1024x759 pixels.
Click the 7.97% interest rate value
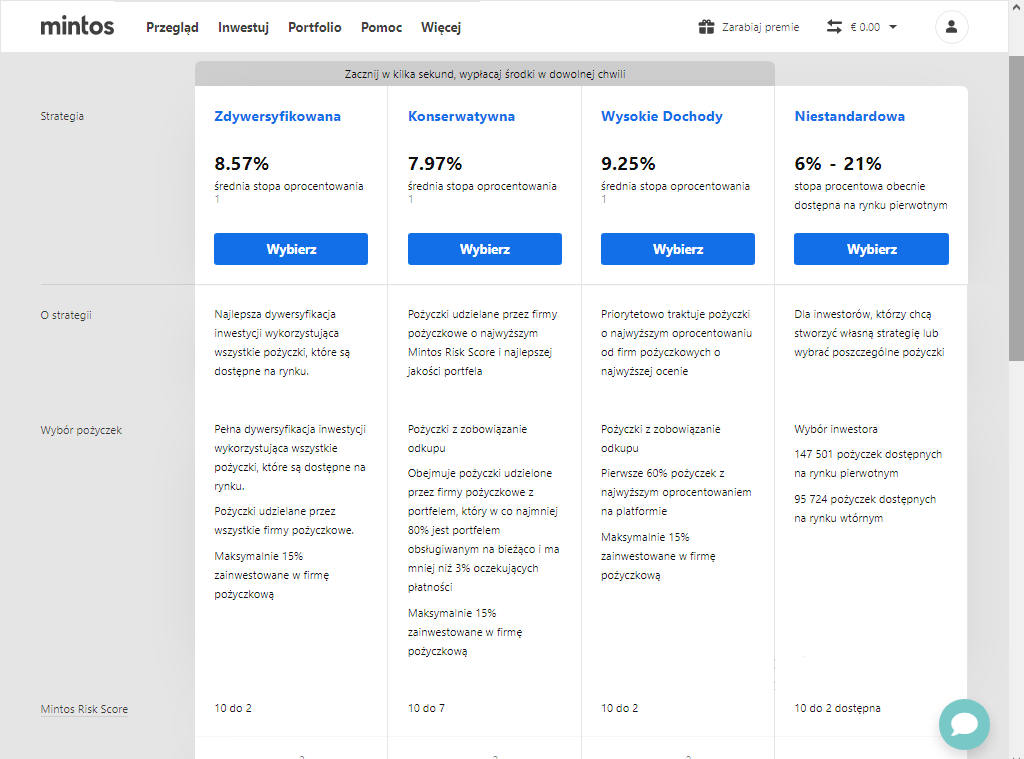coord(435,163)
